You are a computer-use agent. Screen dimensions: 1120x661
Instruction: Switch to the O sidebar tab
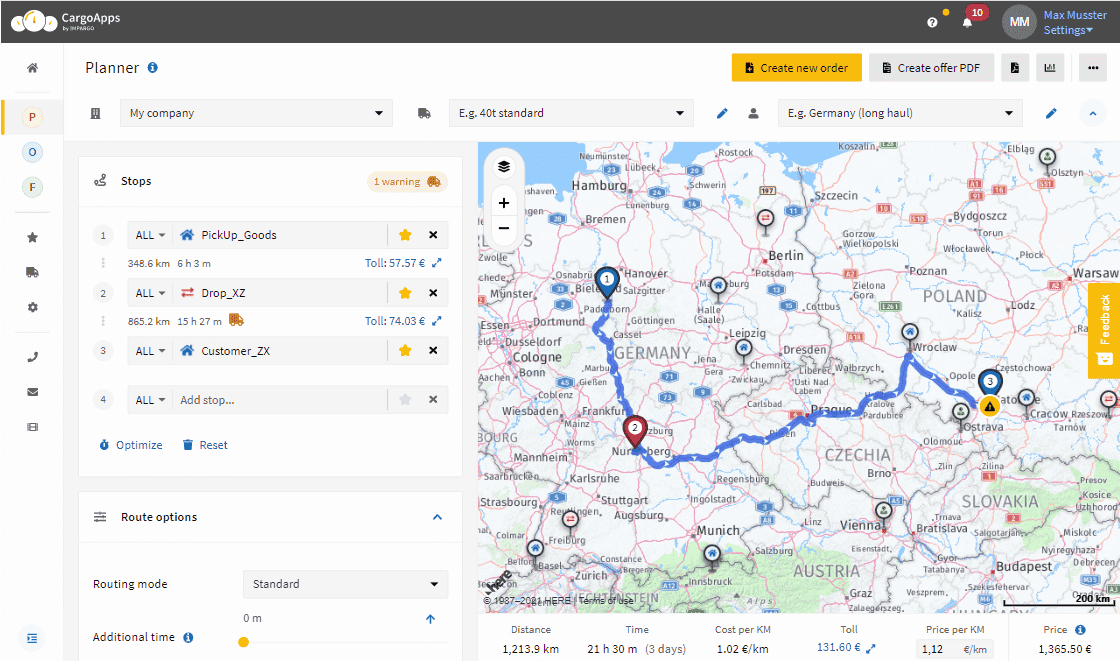[32, 152]
